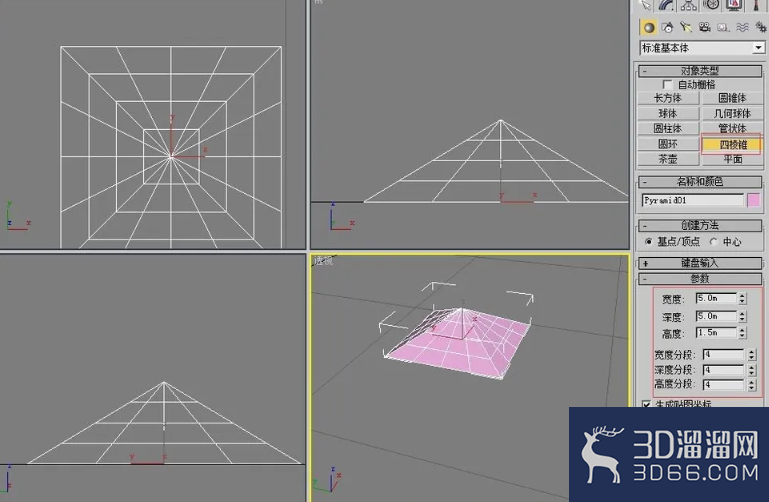Focus the 深度 value field
The image size is (769, 502).
click(x=716, y=316)
